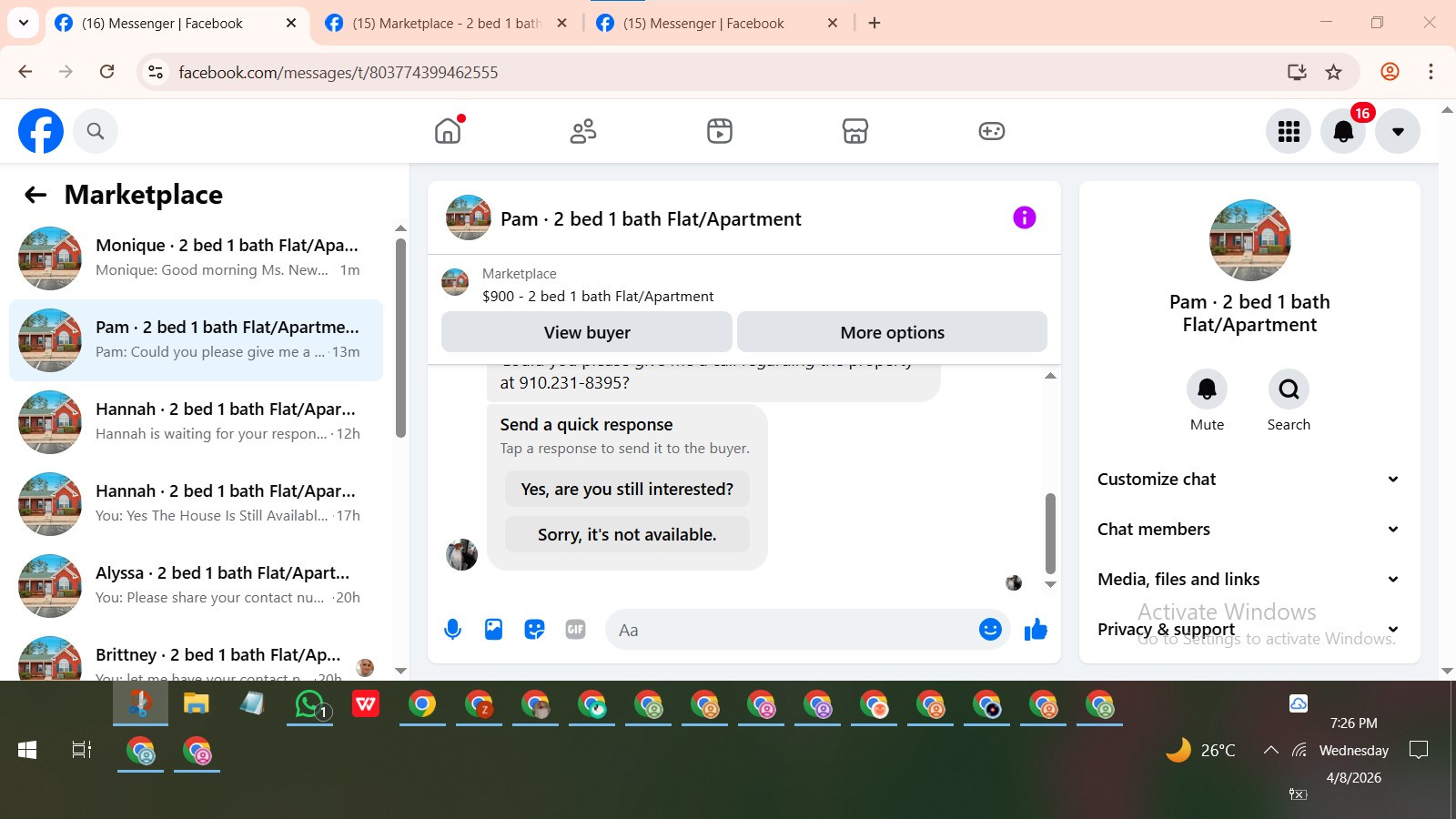
Task: Choose a GIF icon
Action: tap(575, 630)
